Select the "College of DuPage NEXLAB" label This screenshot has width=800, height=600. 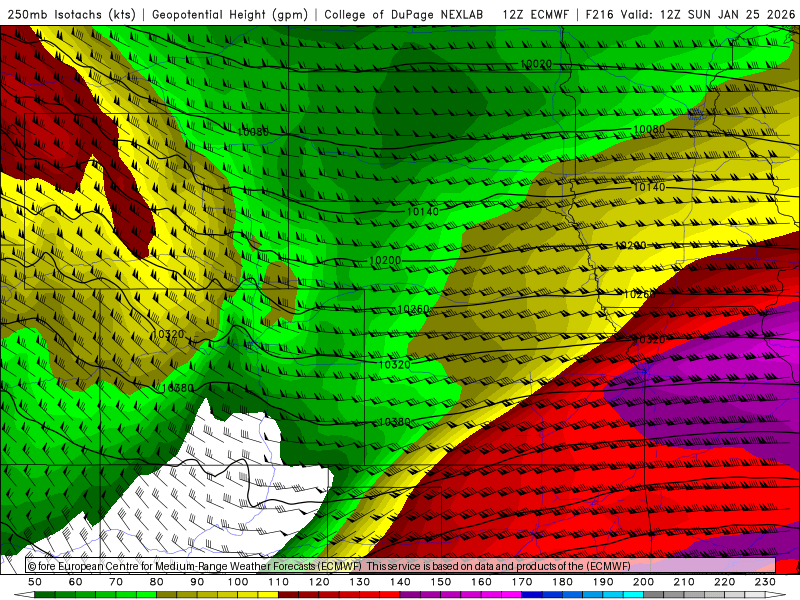(404, 15)
